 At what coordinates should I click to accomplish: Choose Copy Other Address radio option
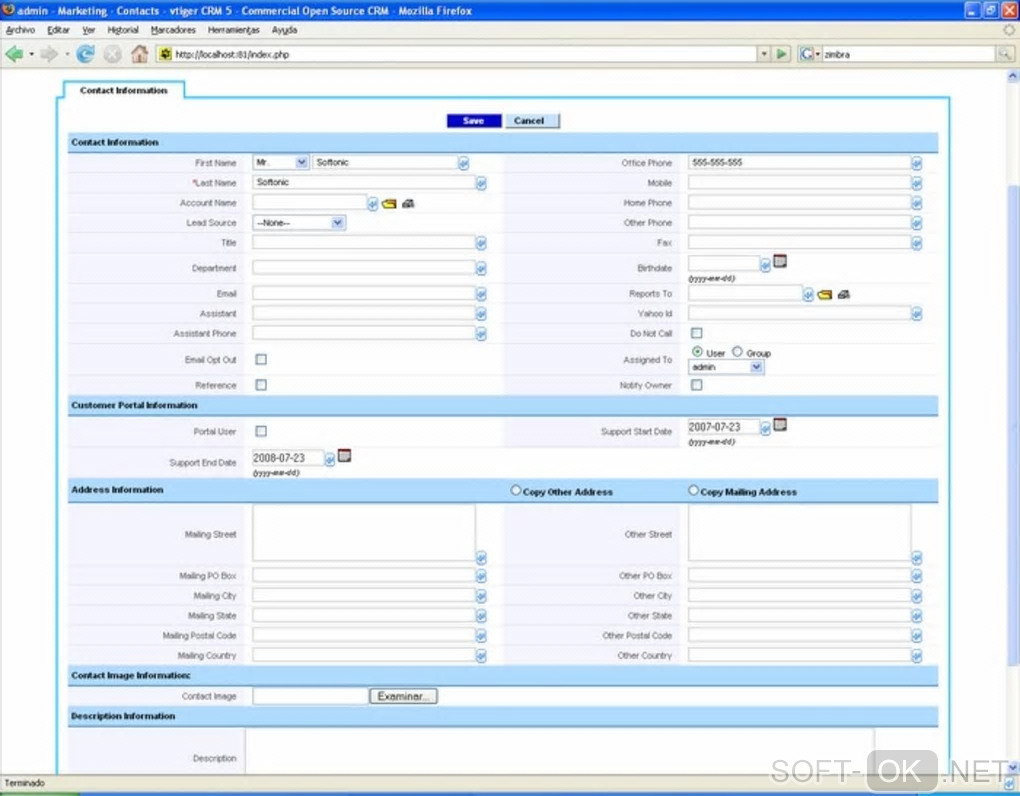pyautogui.click(x=516, y=490)
